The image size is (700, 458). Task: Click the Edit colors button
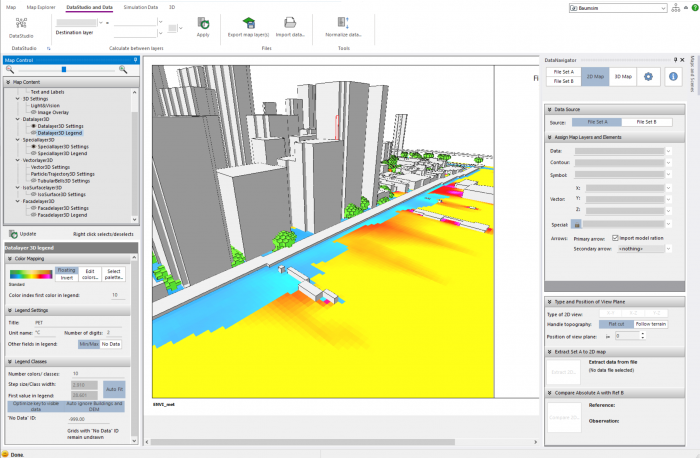coord(90,272)
